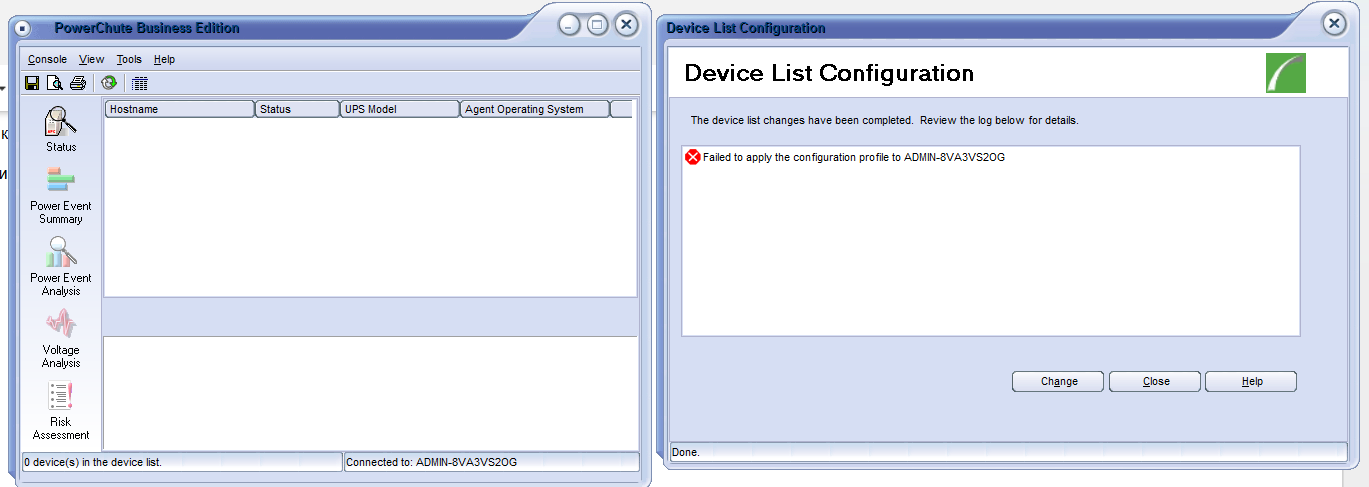Open the View menu

(x=91, y=60)
